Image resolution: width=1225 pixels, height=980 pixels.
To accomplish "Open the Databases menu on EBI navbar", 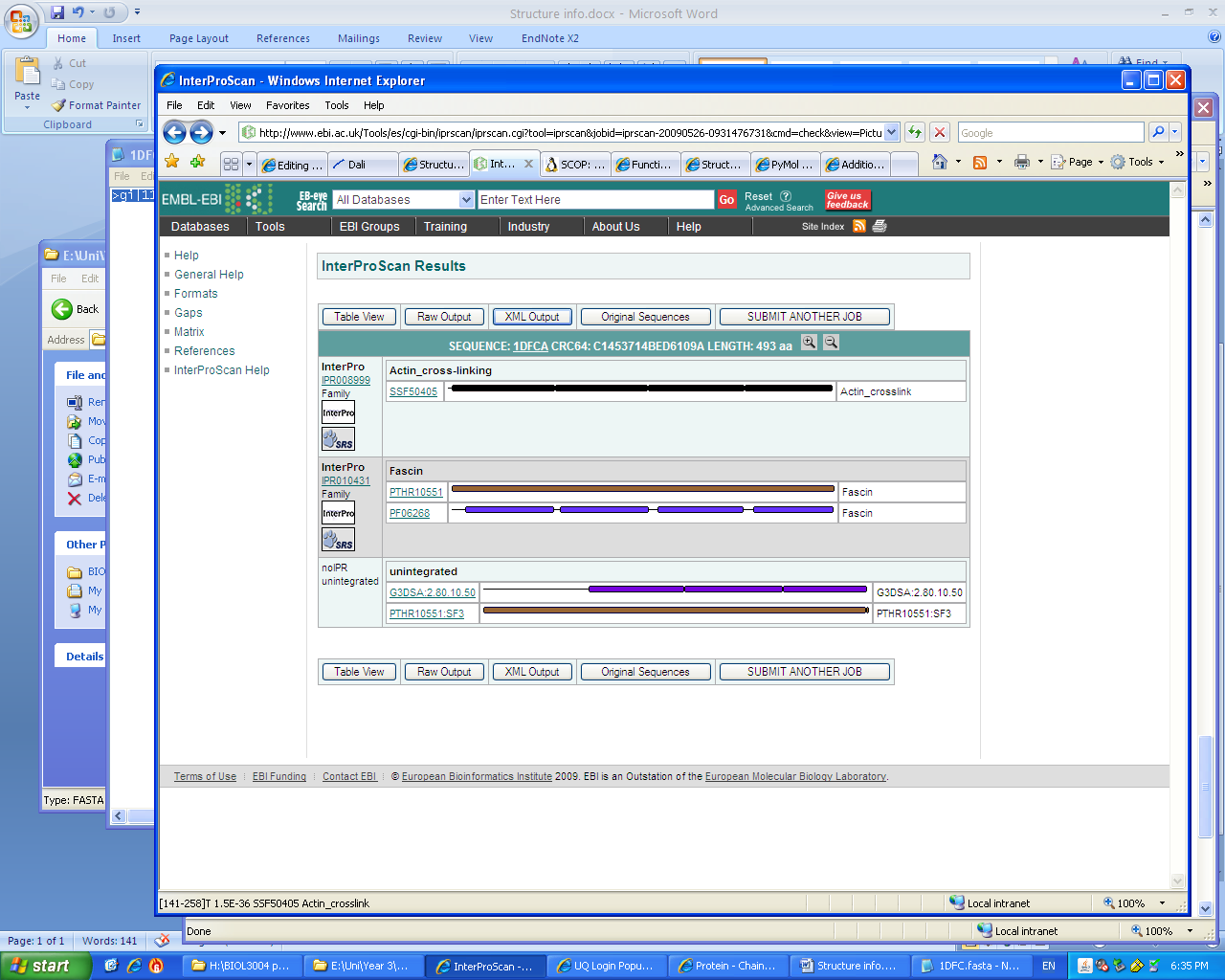I will click(x=200, y=227).
